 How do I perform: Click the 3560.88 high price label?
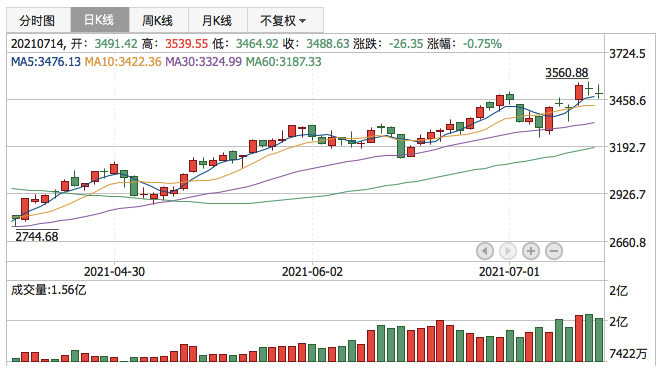(567, 73)
